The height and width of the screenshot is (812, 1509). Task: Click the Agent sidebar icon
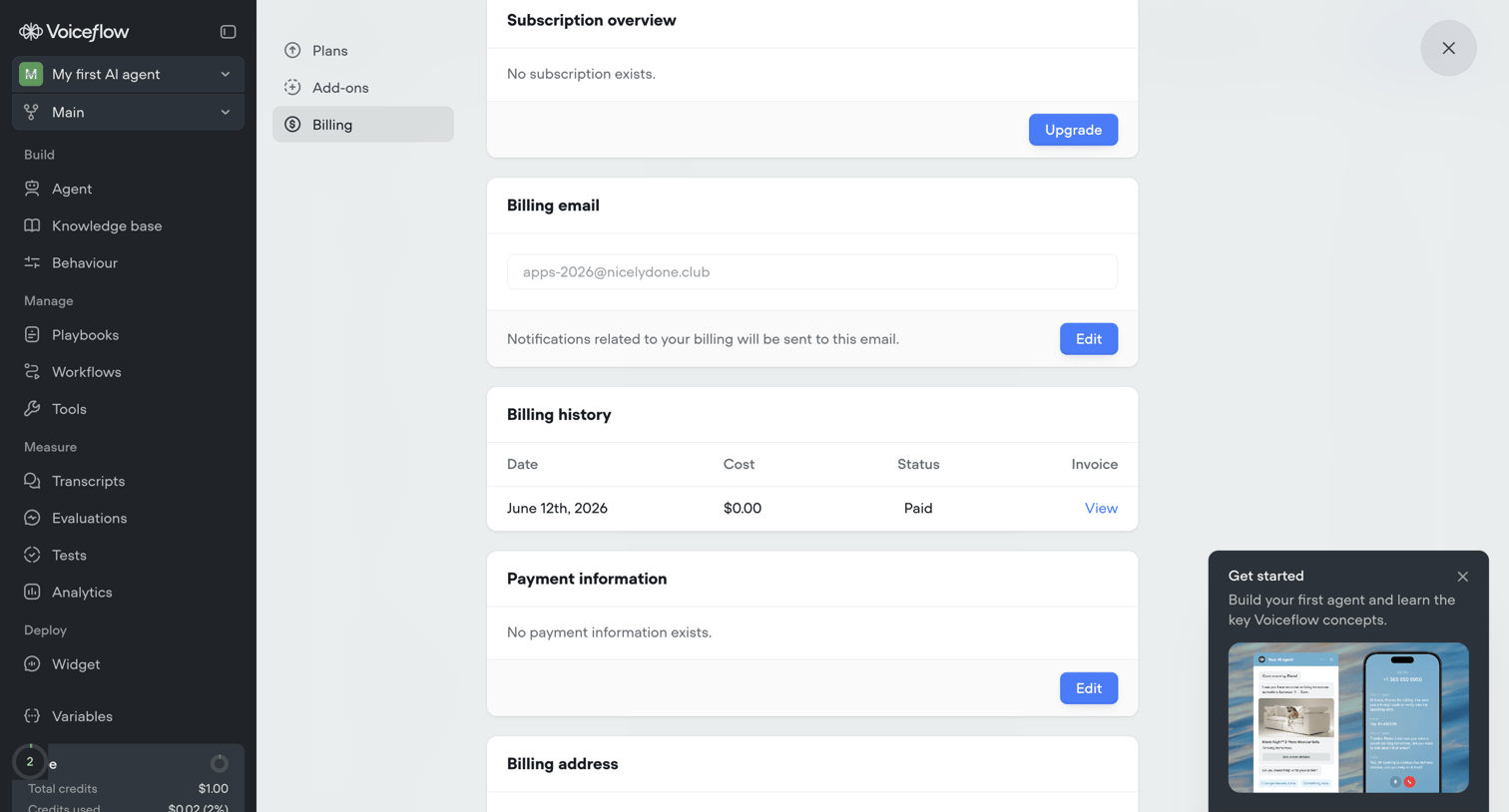click(x=32, y=189)
